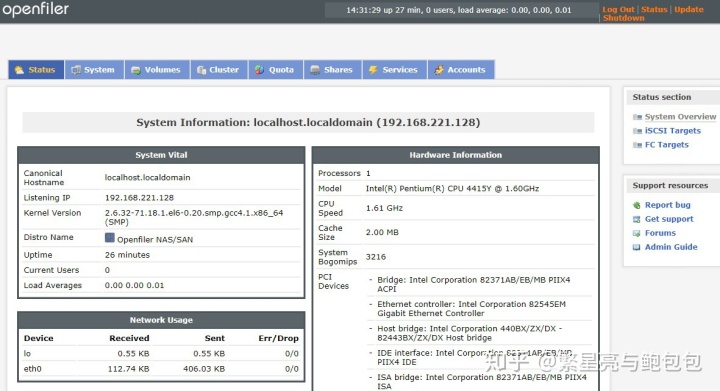Open the iSCSI Targets link

(x=673, y=131)
